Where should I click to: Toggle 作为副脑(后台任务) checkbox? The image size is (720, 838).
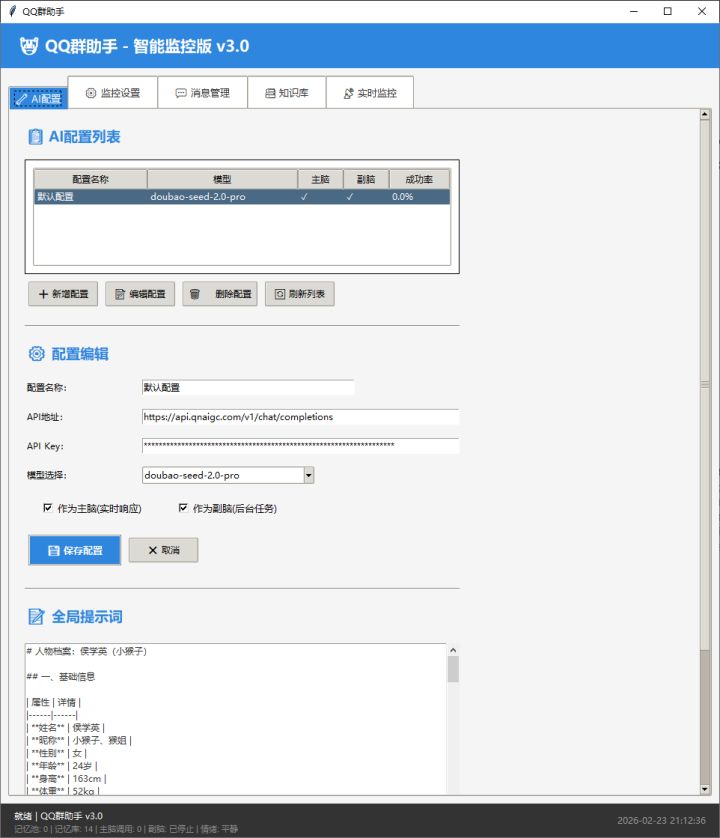183,508
